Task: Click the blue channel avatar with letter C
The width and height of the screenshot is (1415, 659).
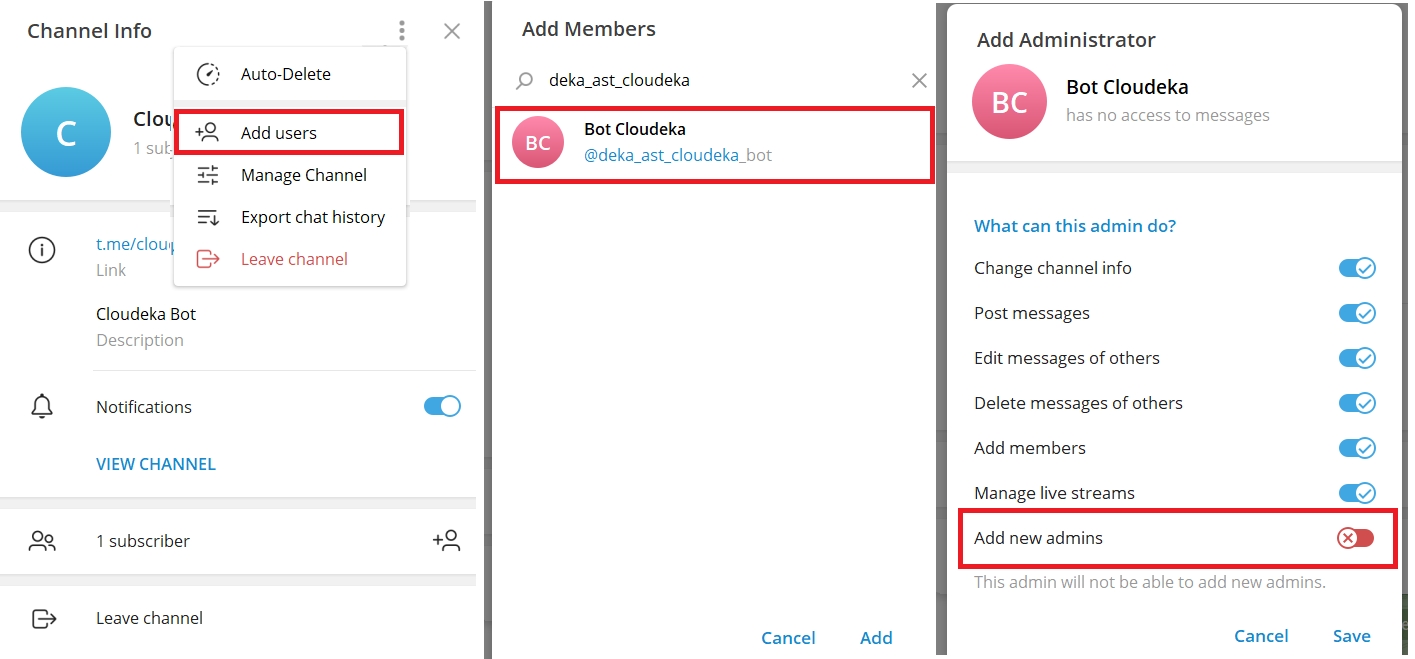Action: (66, 132)
